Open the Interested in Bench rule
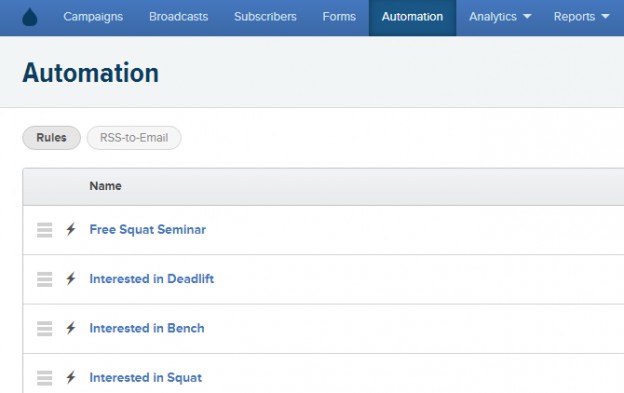Screen dimensions: 624x393 (x=147, y=328)
